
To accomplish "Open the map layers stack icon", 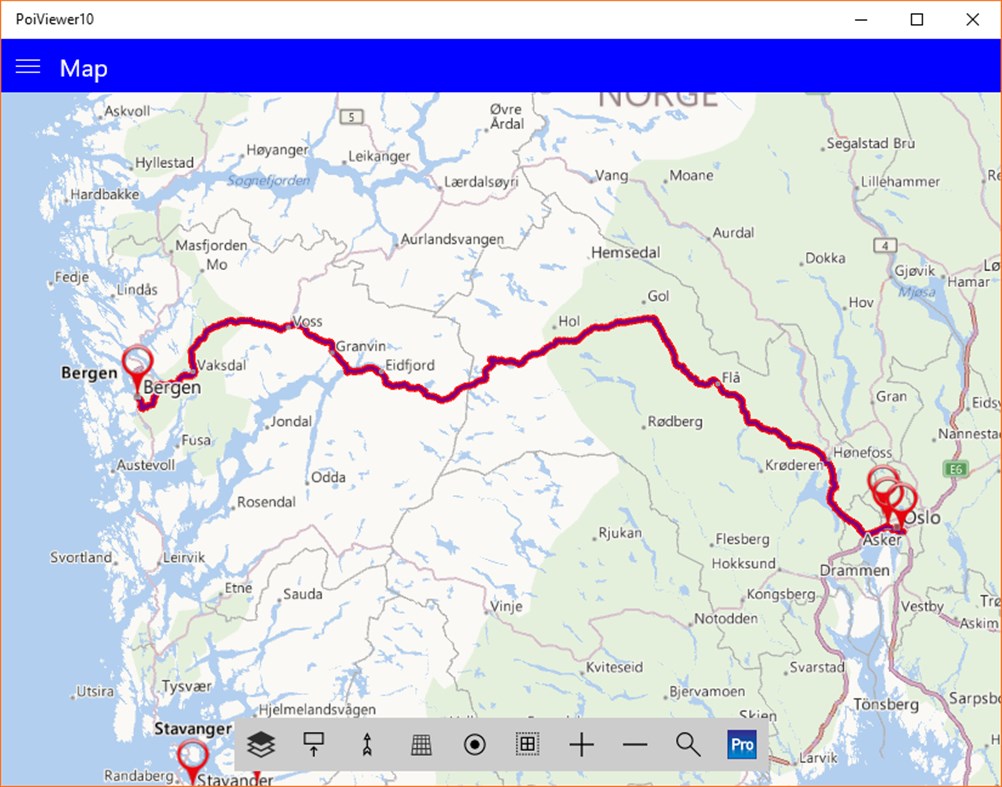I will click(x=261, y=744).
